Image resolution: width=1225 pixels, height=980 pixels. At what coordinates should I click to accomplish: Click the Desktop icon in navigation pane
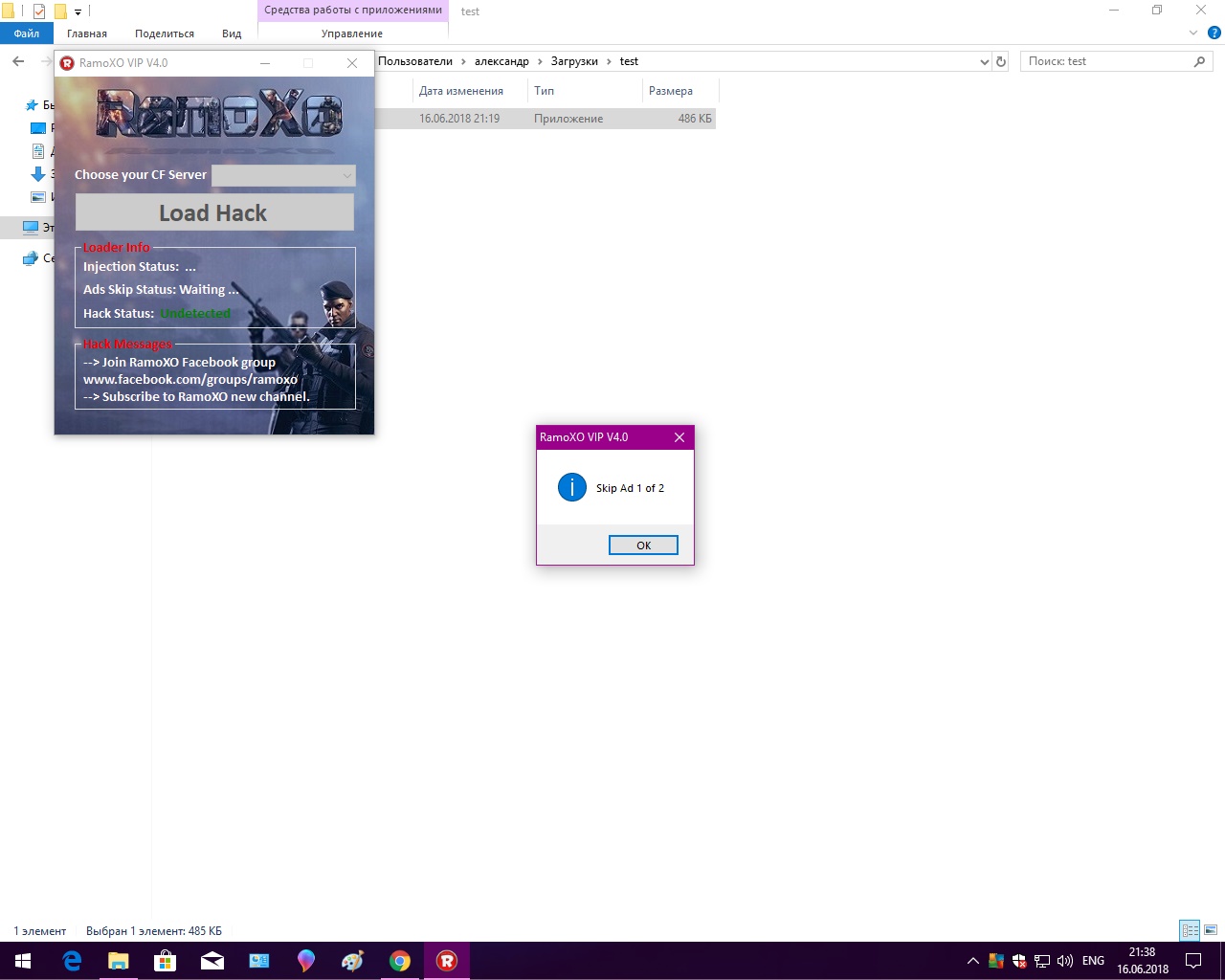[x=38, y=128]
